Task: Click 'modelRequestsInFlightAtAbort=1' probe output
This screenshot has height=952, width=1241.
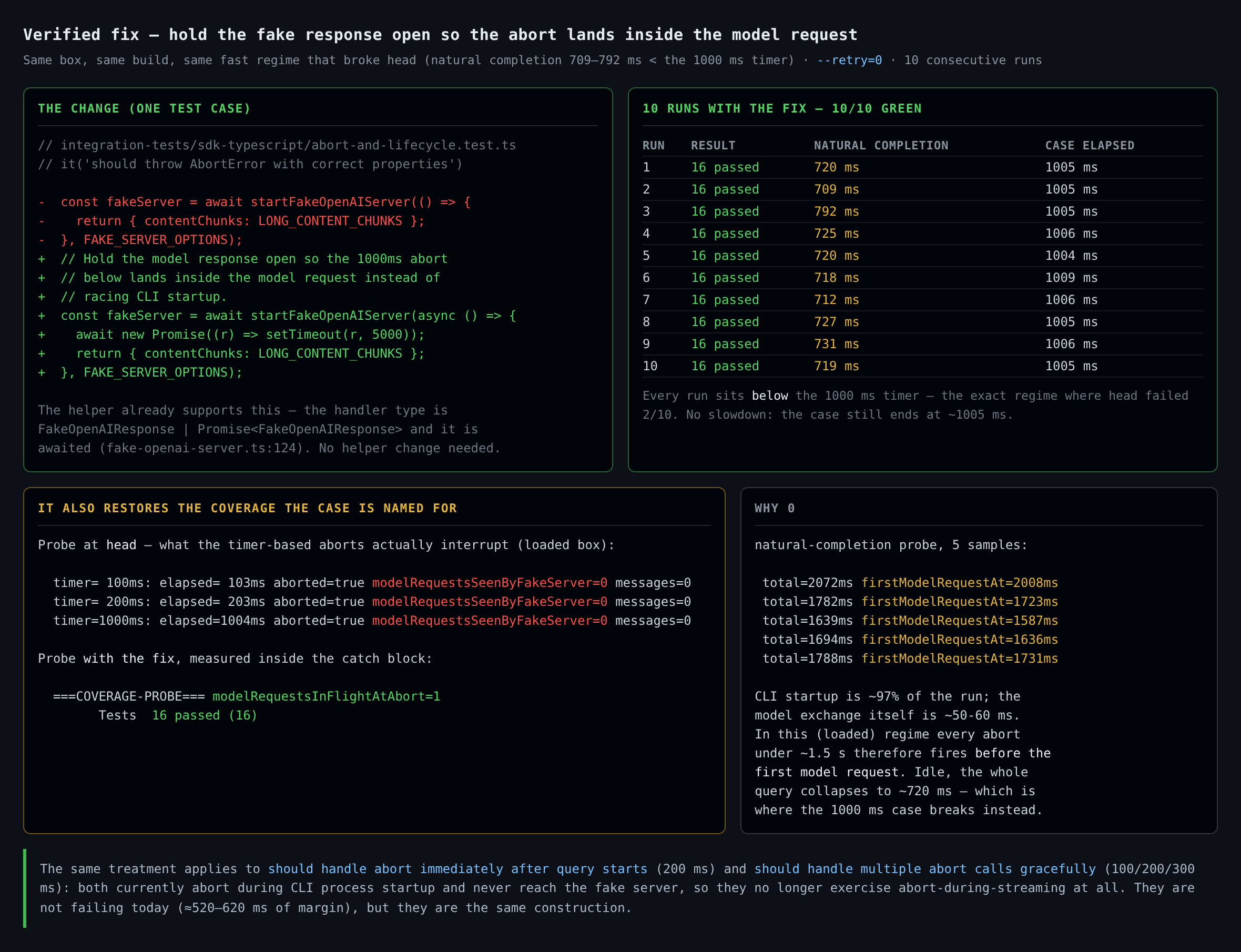Action: point(326,696)
